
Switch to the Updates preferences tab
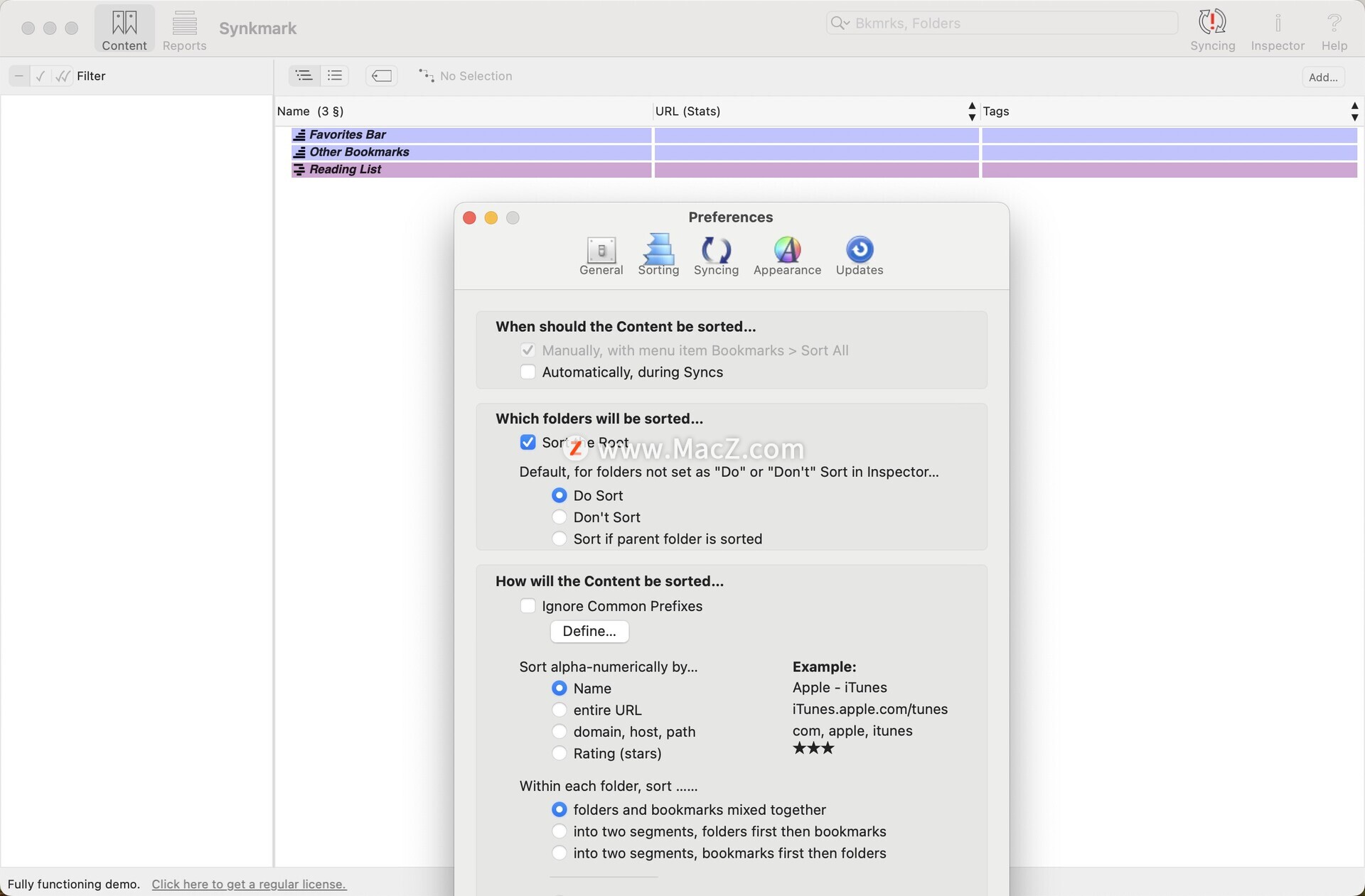pos(860,256)
